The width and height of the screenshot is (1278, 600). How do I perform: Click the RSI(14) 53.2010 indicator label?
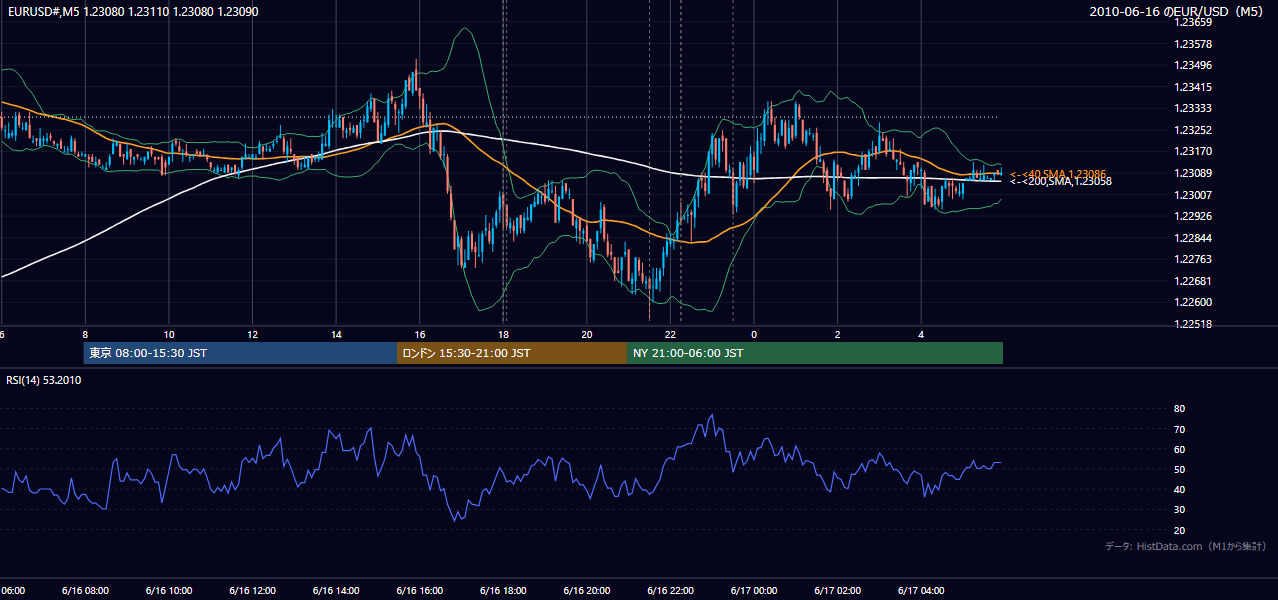tap(44, 380)
